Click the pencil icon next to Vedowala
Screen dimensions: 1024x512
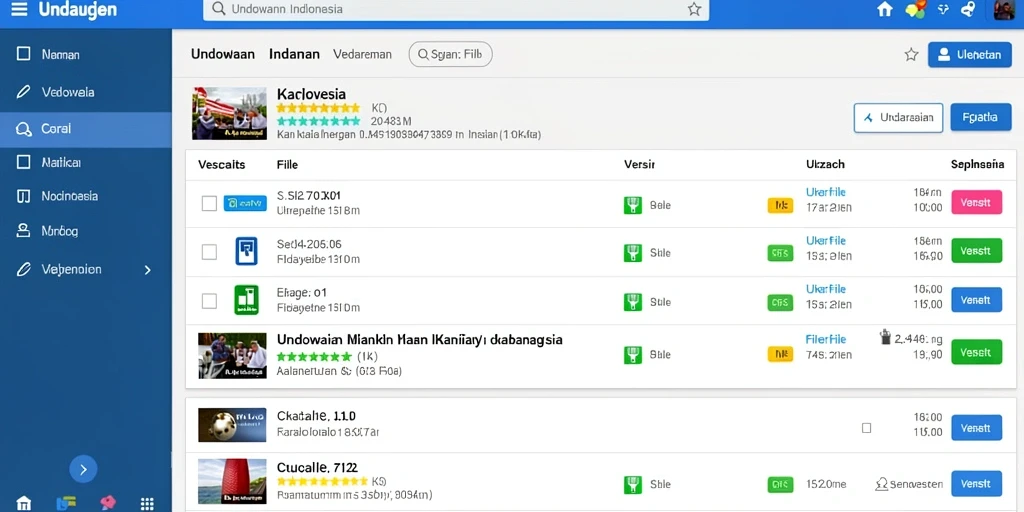pyautogui.click(x=24, y=92)
